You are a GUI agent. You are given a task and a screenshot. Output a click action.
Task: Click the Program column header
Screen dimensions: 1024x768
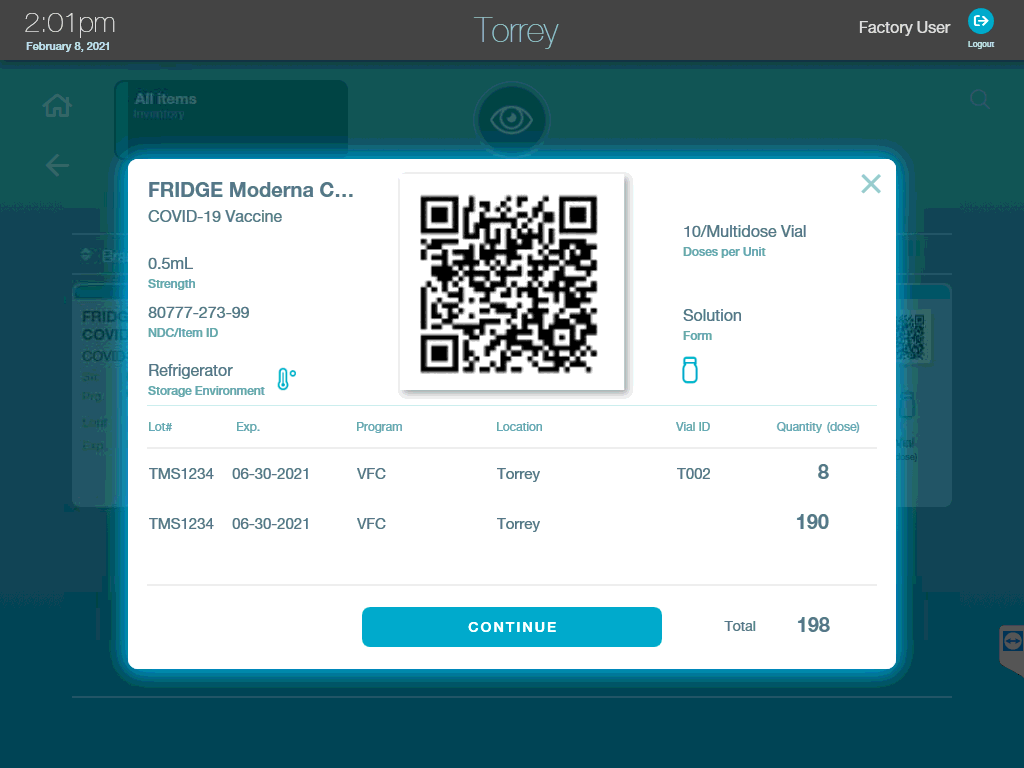379,426
